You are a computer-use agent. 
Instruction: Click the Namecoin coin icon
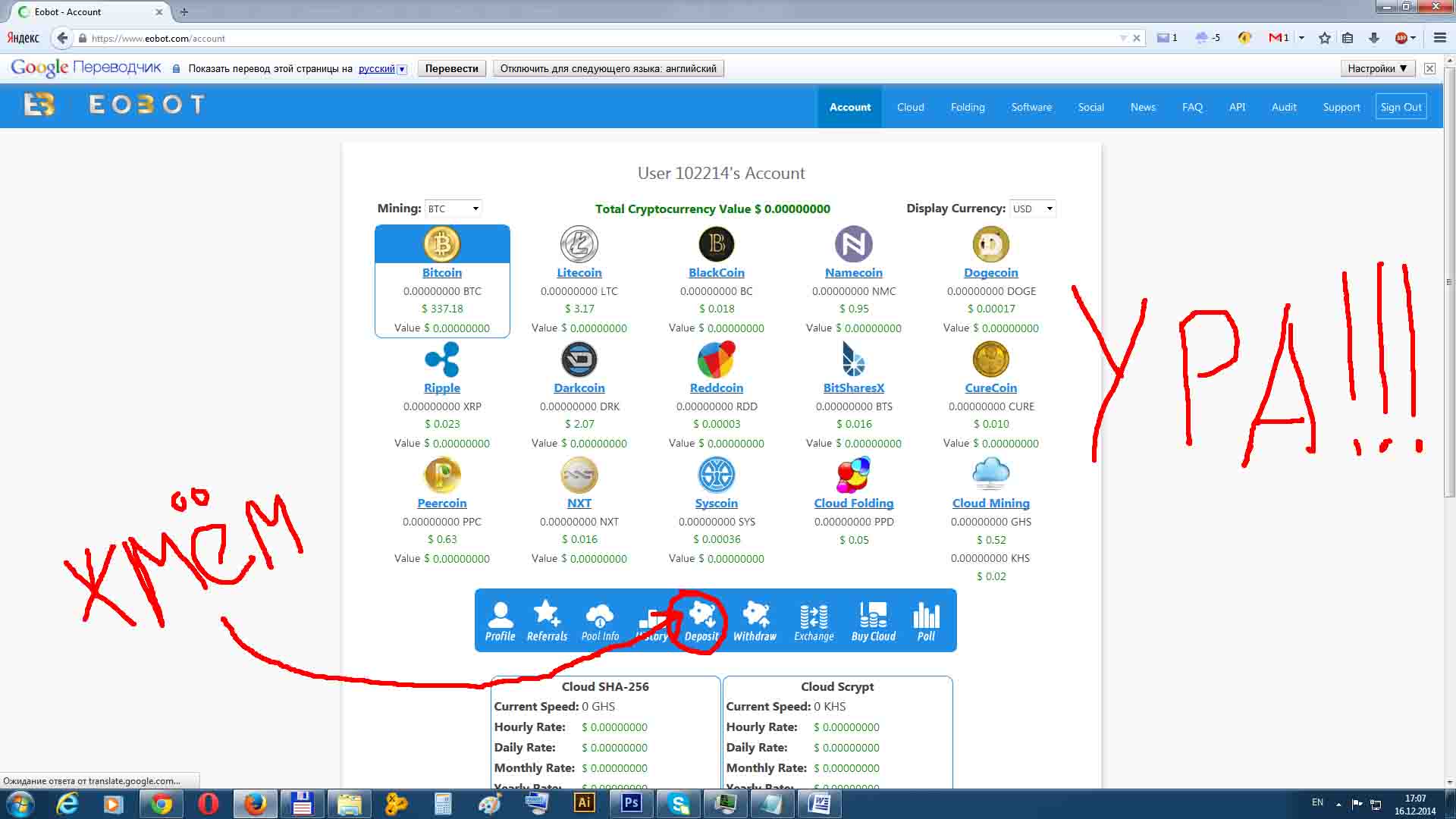pyautogui.click(x=853, y=244)
